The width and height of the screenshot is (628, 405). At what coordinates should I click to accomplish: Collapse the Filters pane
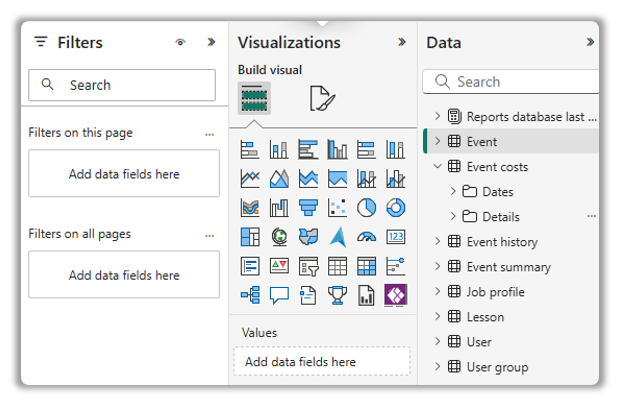[x=211, y=42]
